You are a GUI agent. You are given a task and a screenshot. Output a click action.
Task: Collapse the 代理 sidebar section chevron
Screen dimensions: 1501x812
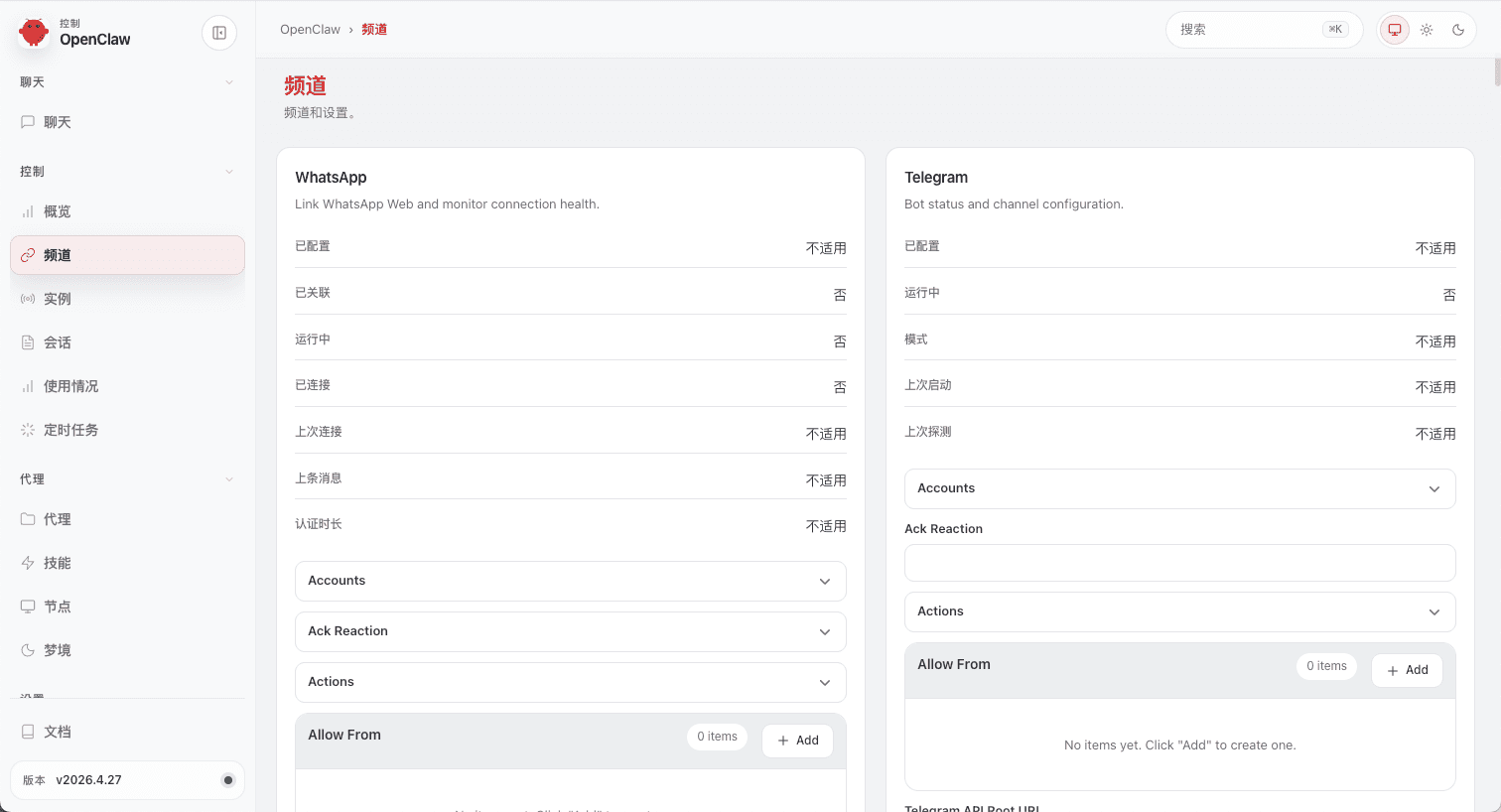coord(229,479)
